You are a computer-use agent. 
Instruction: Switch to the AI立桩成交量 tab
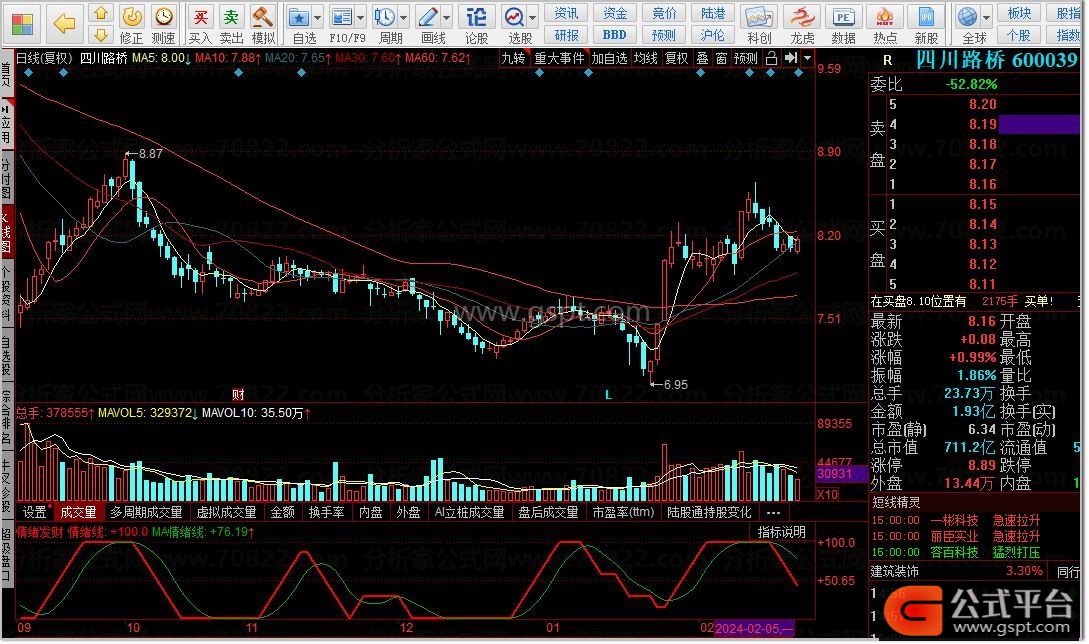(469, 513)
